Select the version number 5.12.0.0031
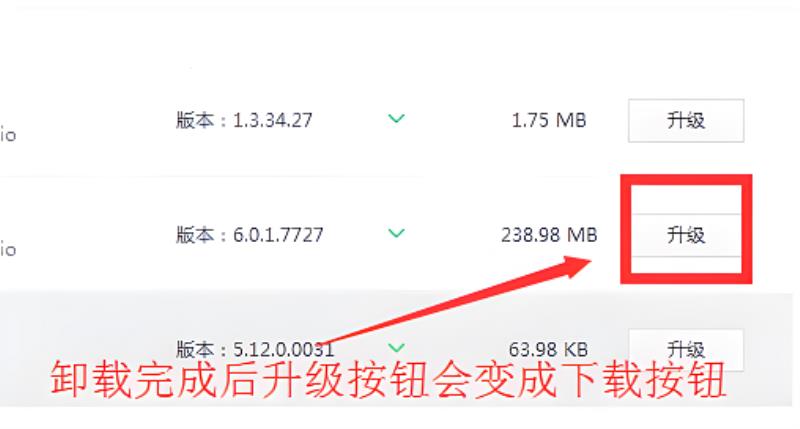The width and height of the screenshot is (800, 429). [284, 349]
